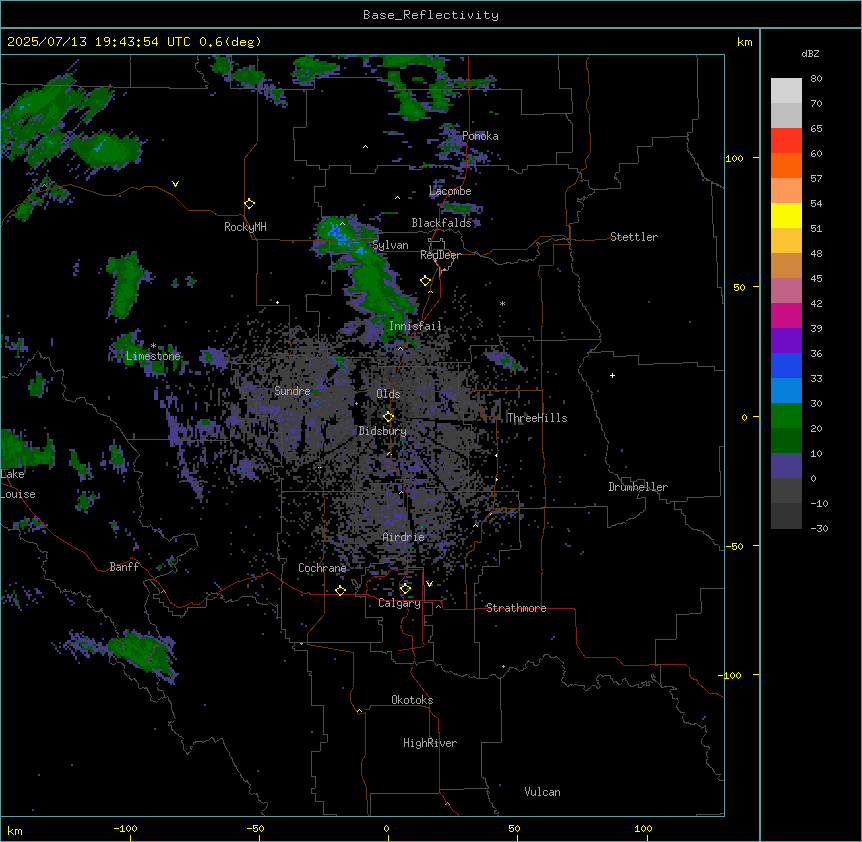Click the Didsbury town label
The width and height of the screenshot is (862, 842).
383,431
